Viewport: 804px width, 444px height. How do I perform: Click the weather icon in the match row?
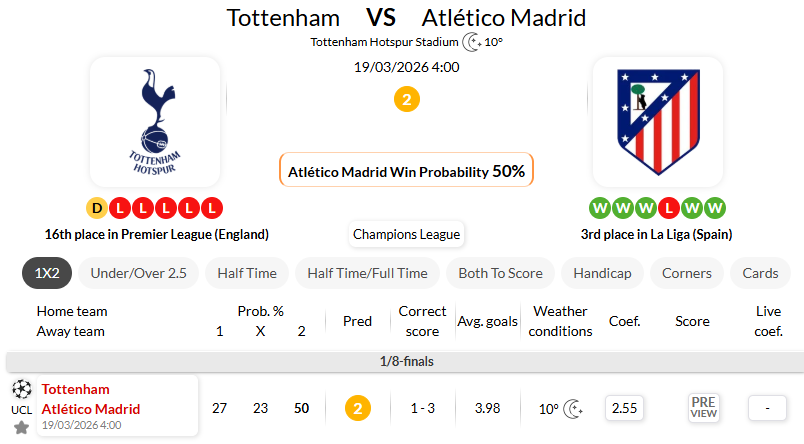[x=574, y=408]
